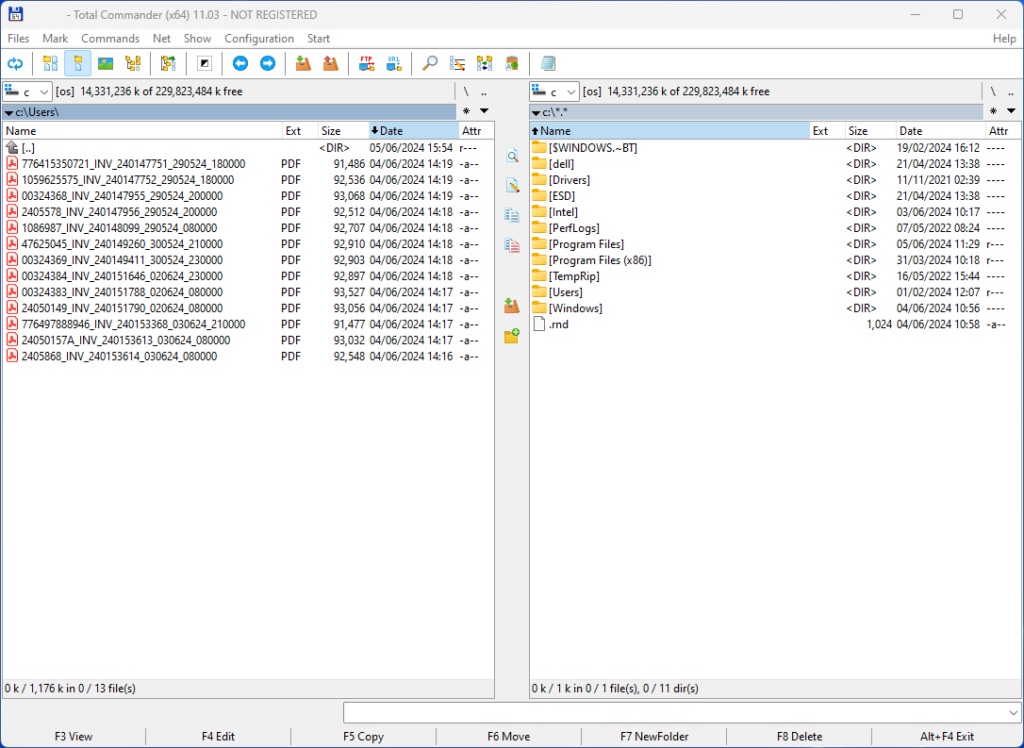Click the Copy icon in the middle bar
The height and width of the screenshot is (748, 1024).
point(512,216)
